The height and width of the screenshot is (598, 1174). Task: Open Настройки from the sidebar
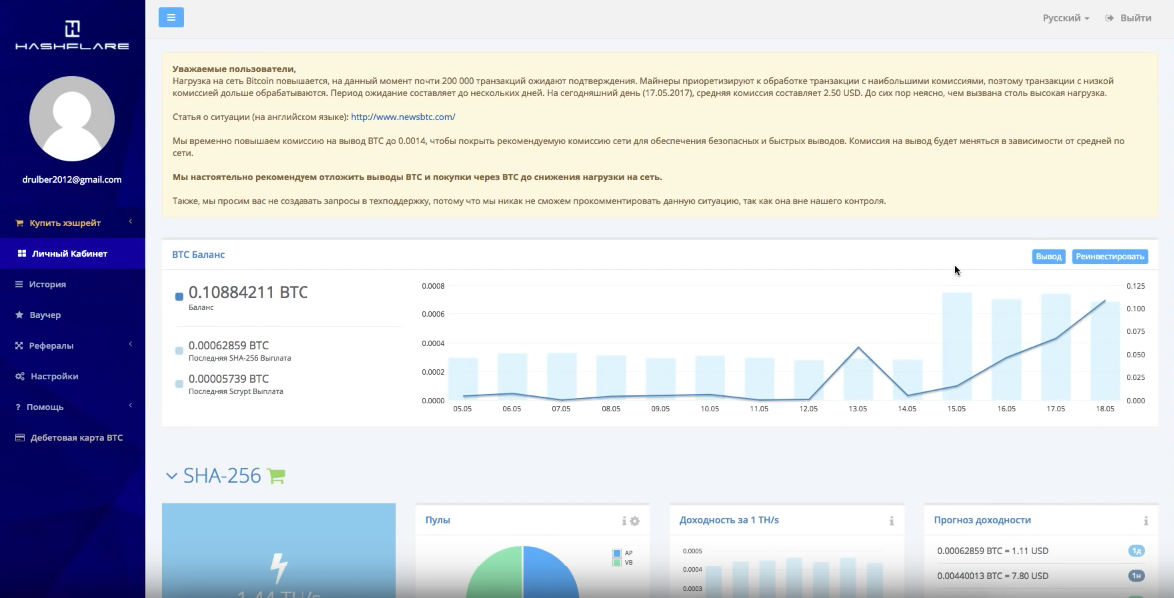point(54,376)
